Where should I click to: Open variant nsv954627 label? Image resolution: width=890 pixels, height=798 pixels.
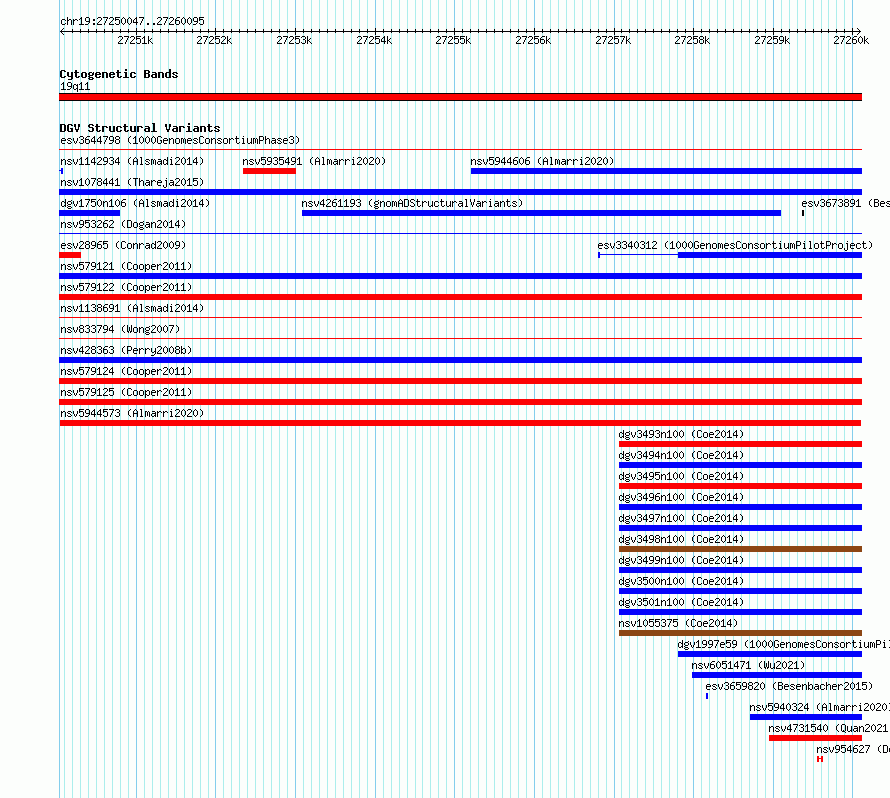[853, 749]
